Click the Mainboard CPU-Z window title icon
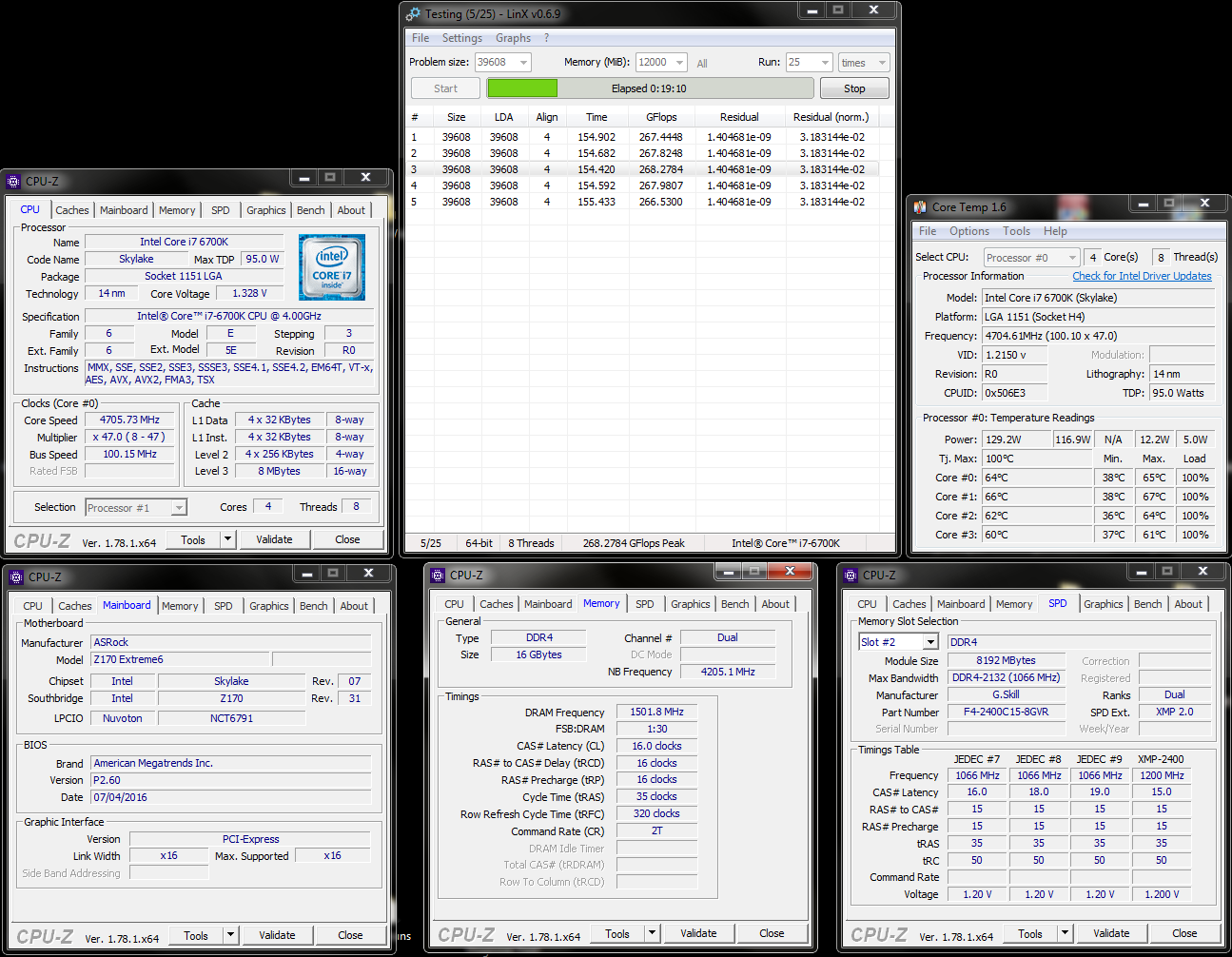This screenshot has width=1232, height=957. coord(15,577)
